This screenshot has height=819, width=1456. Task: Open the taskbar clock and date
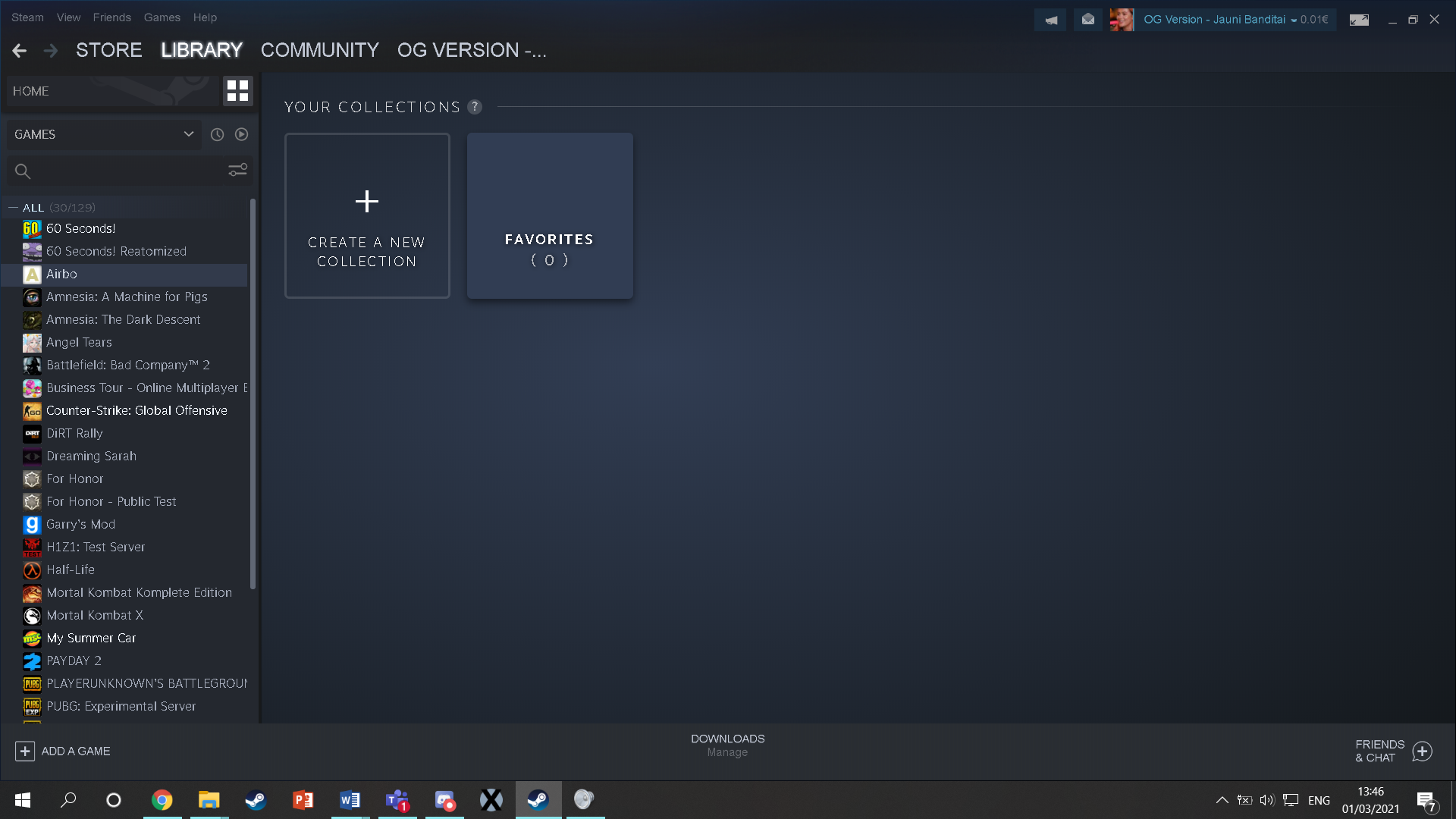click(x=1370, y=800)
